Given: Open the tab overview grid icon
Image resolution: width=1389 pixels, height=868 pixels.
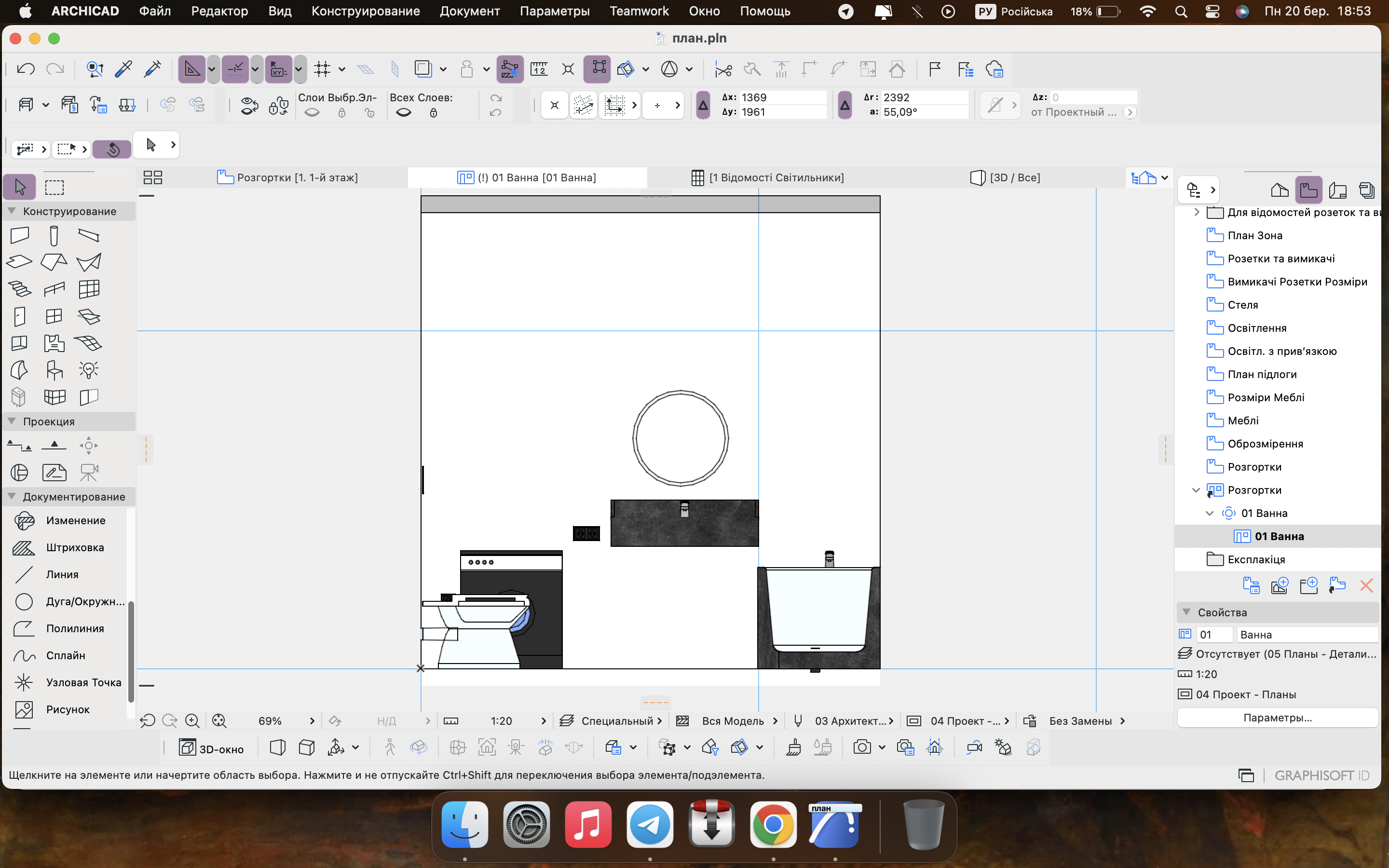Looking at the screenshot, I should [153, 177].
